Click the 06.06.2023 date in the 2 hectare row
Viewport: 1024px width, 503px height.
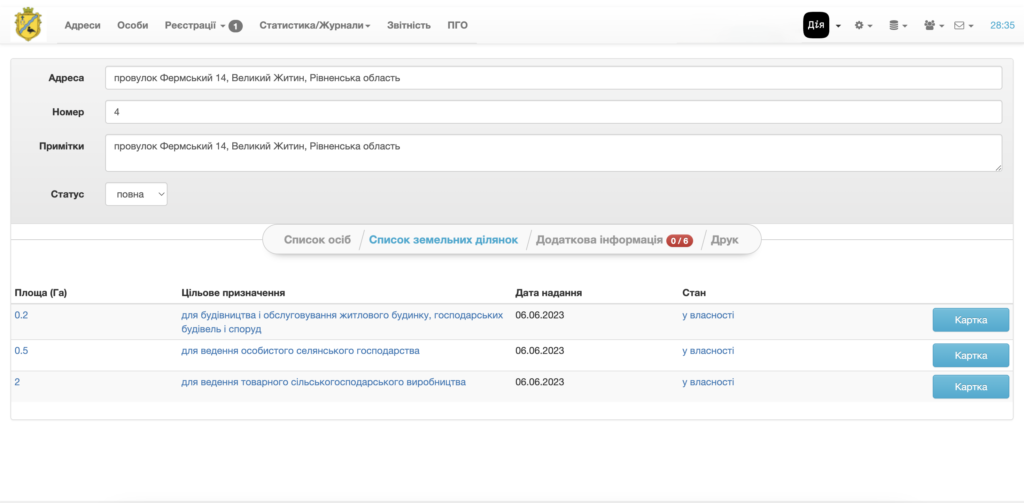point(539,382)
